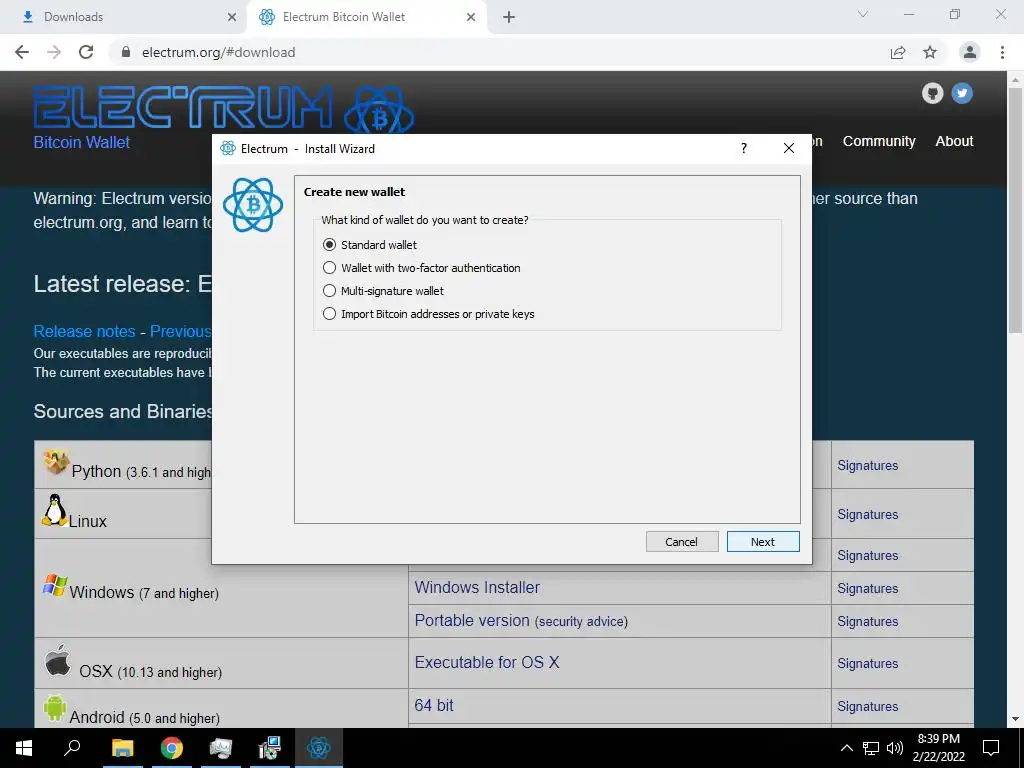Viewport: 1024px width, 768px height.
Task: Click the Electrum logo inside the wizard
Action: (253, 205)
